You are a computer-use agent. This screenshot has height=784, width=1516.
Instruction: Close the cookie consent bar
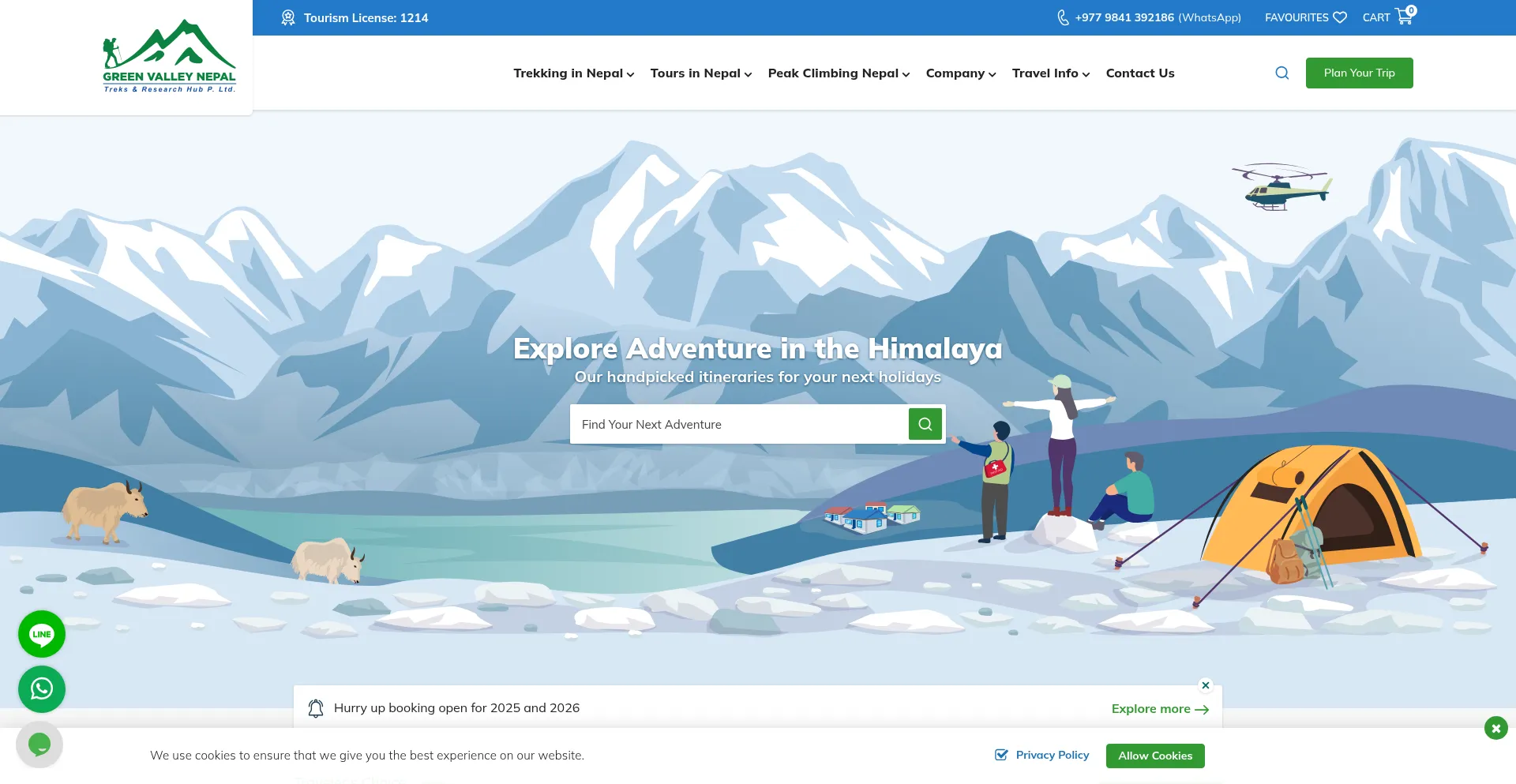[1495, 728]
